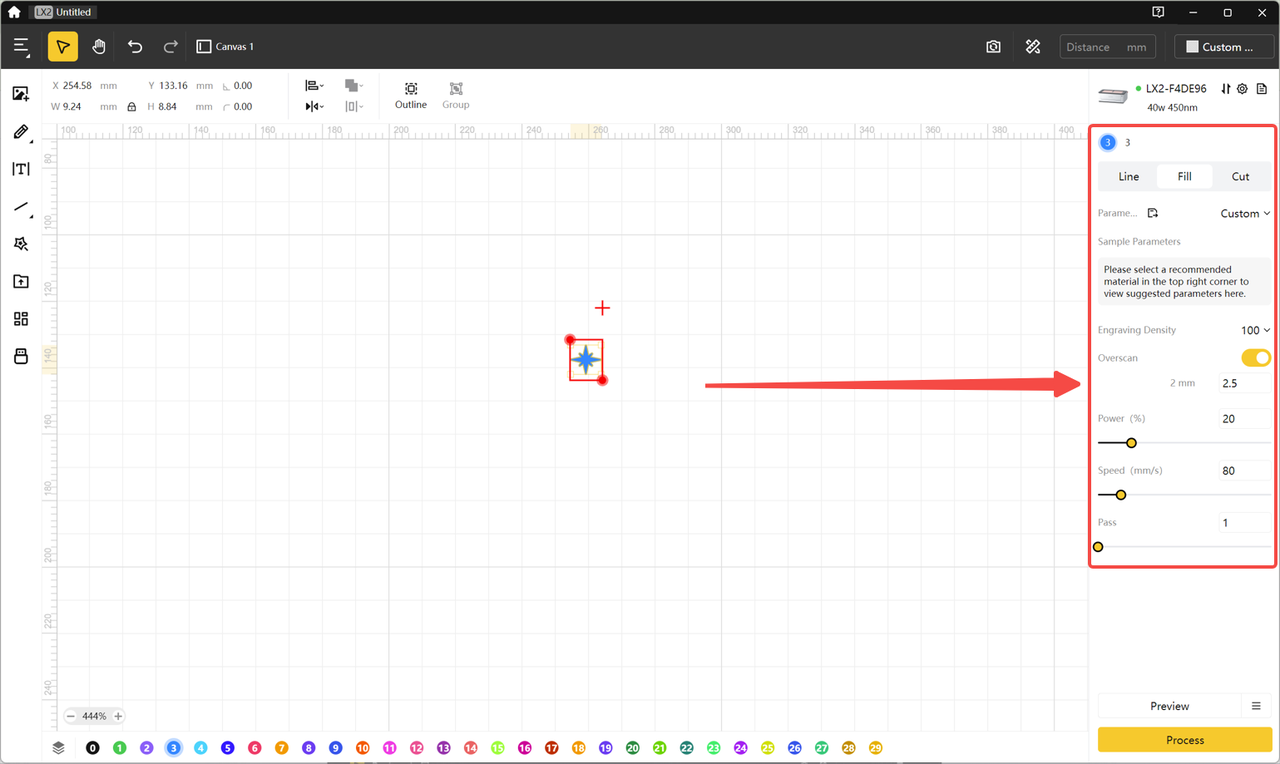Viewport: 1280px width, 764px height.
Task: Pick the line drawing tool
Action: point(20,207)
